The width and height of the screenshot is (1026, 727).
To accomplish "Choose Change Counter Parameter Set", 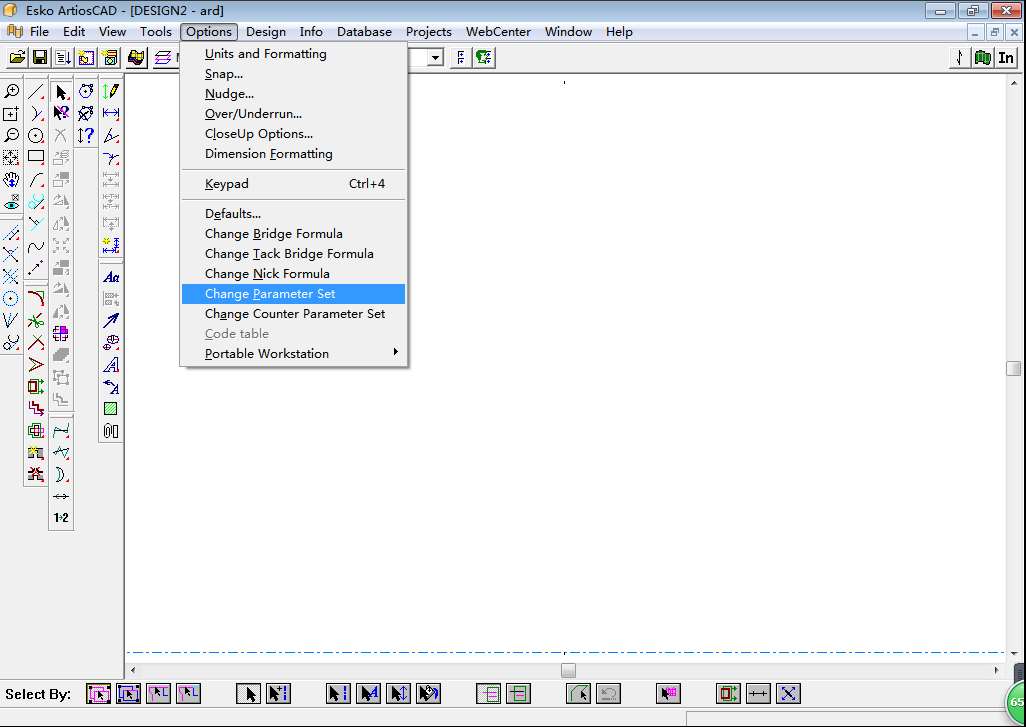I will 293,313.
